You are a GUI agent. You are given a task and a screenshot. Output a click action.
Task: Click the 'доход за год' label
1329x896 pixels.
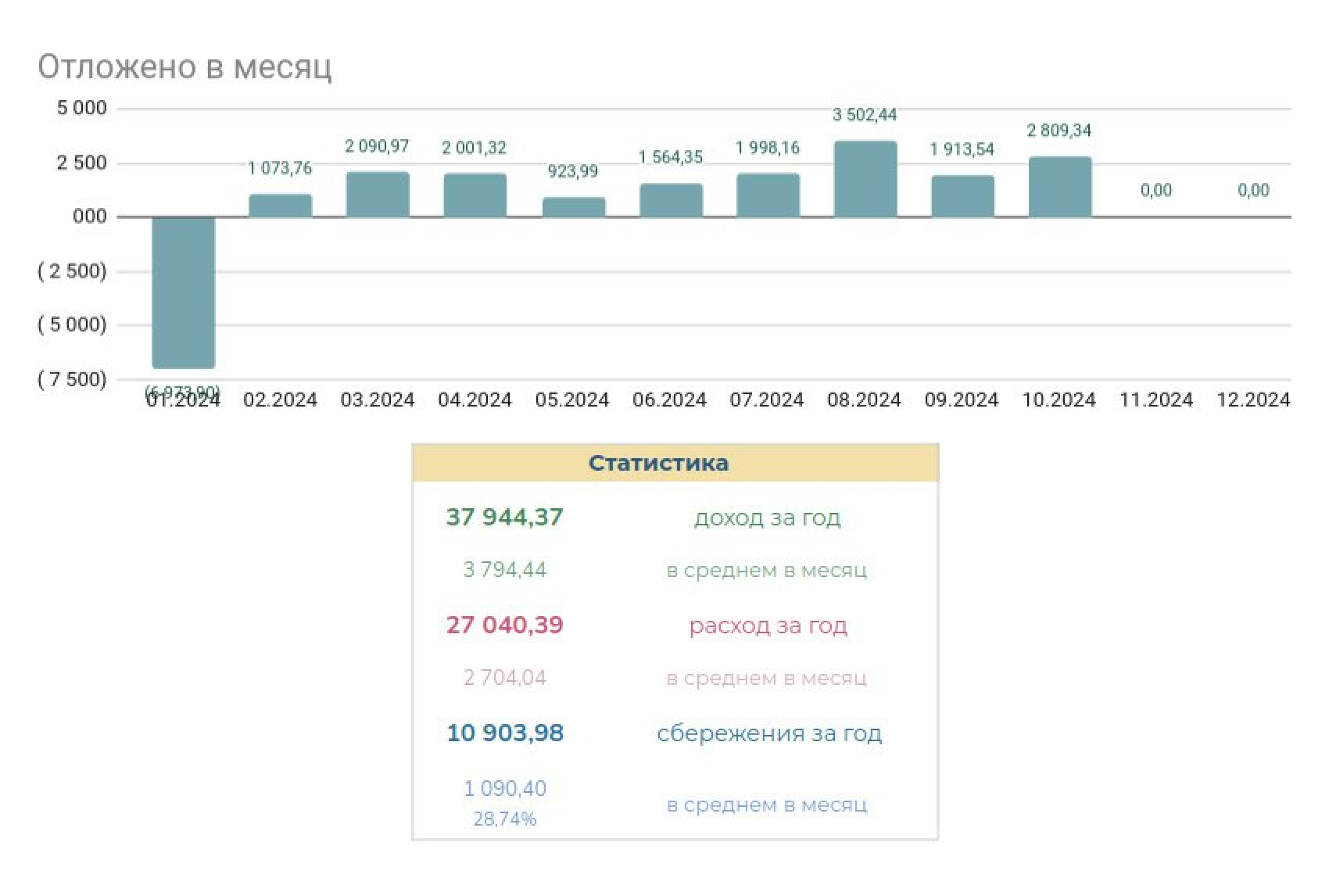[768, 518]
